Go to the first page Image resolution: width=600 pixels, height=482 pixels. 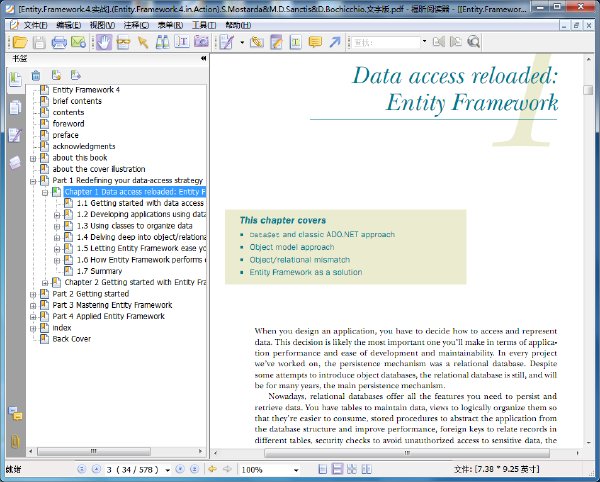pyautogui.click(x=81, y=469)
